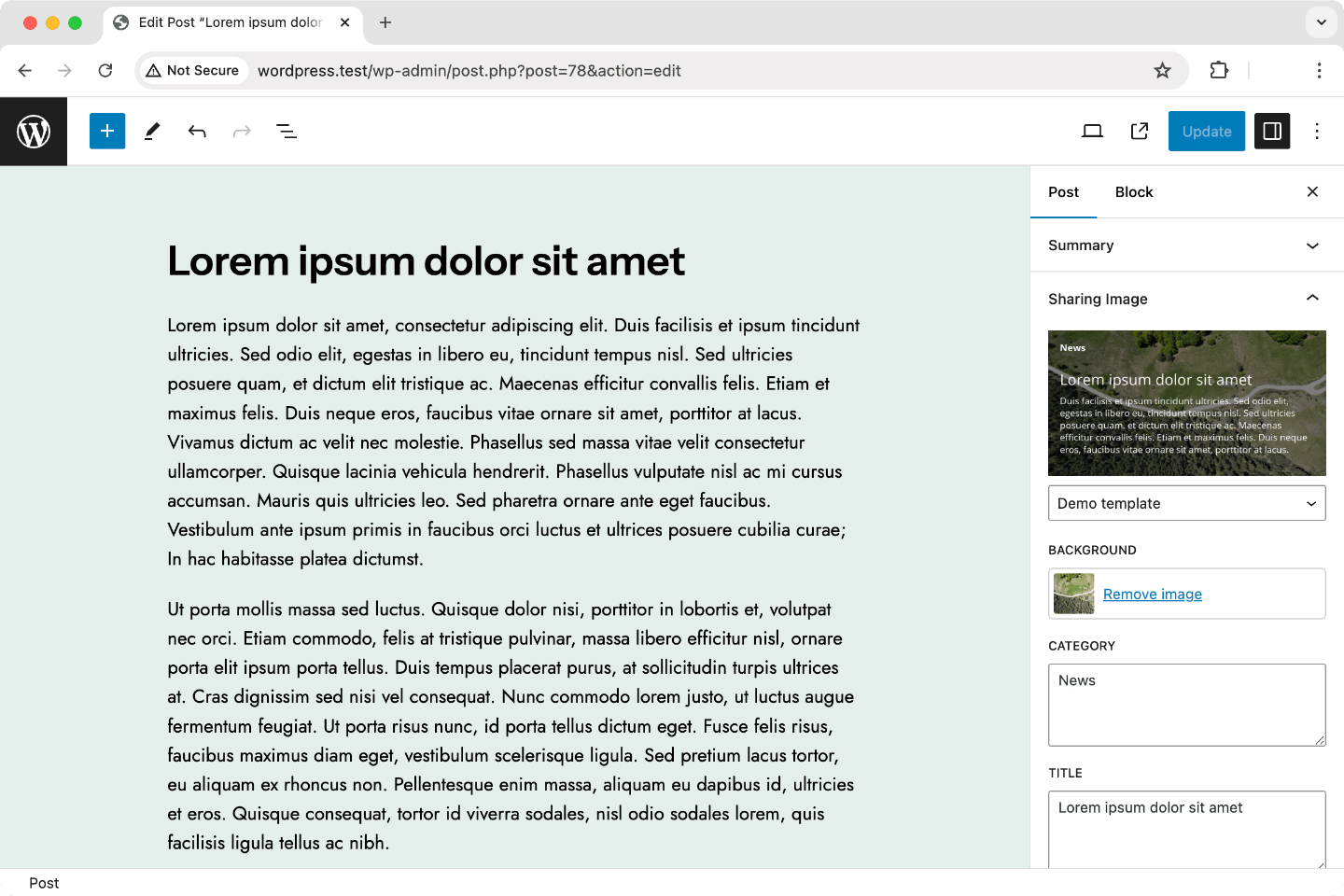The width and height of the screenshot is (1344, 896).
Task: Click the Post breadcrumb in footer
Action: pyautogui.click(x=44, y=883)
